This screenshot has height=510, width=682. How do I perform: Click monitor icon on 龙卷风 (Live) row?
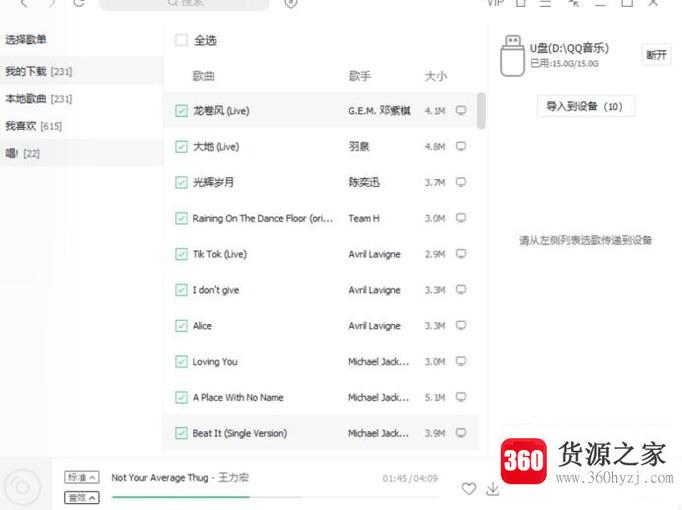461,110
